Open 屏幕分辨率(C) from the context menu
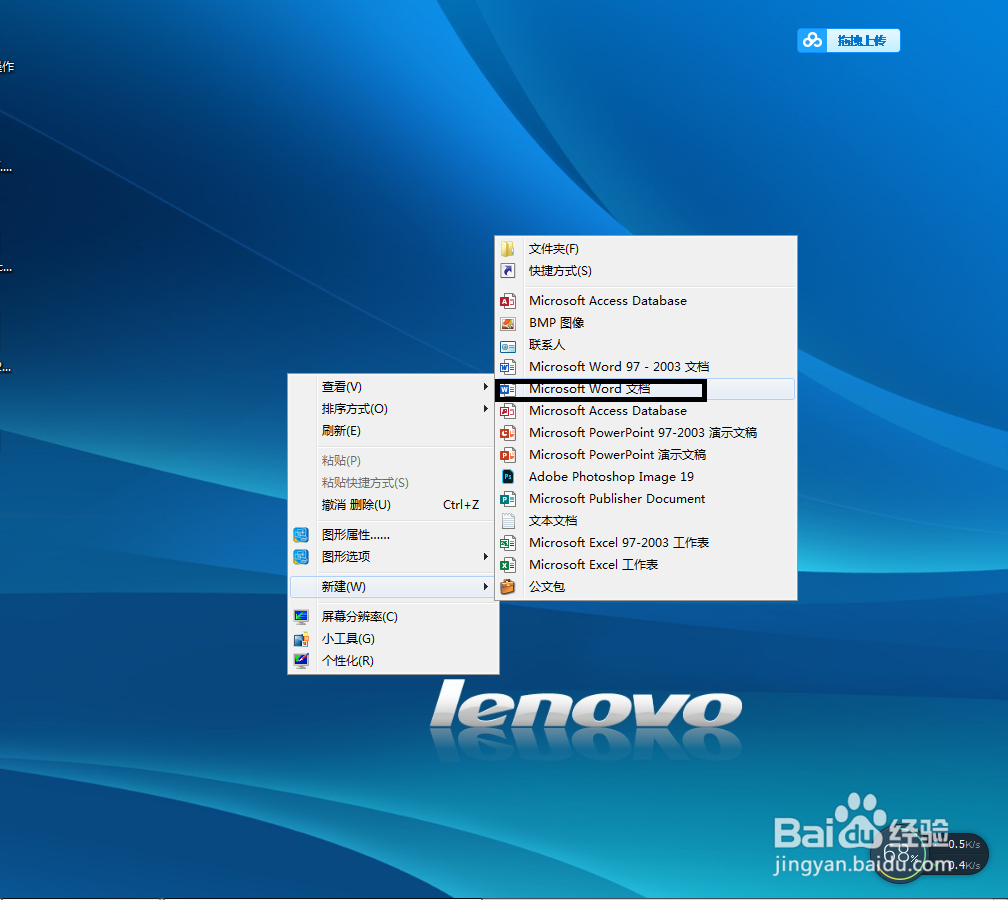1008x900 pixels. [x=393, y=616]
